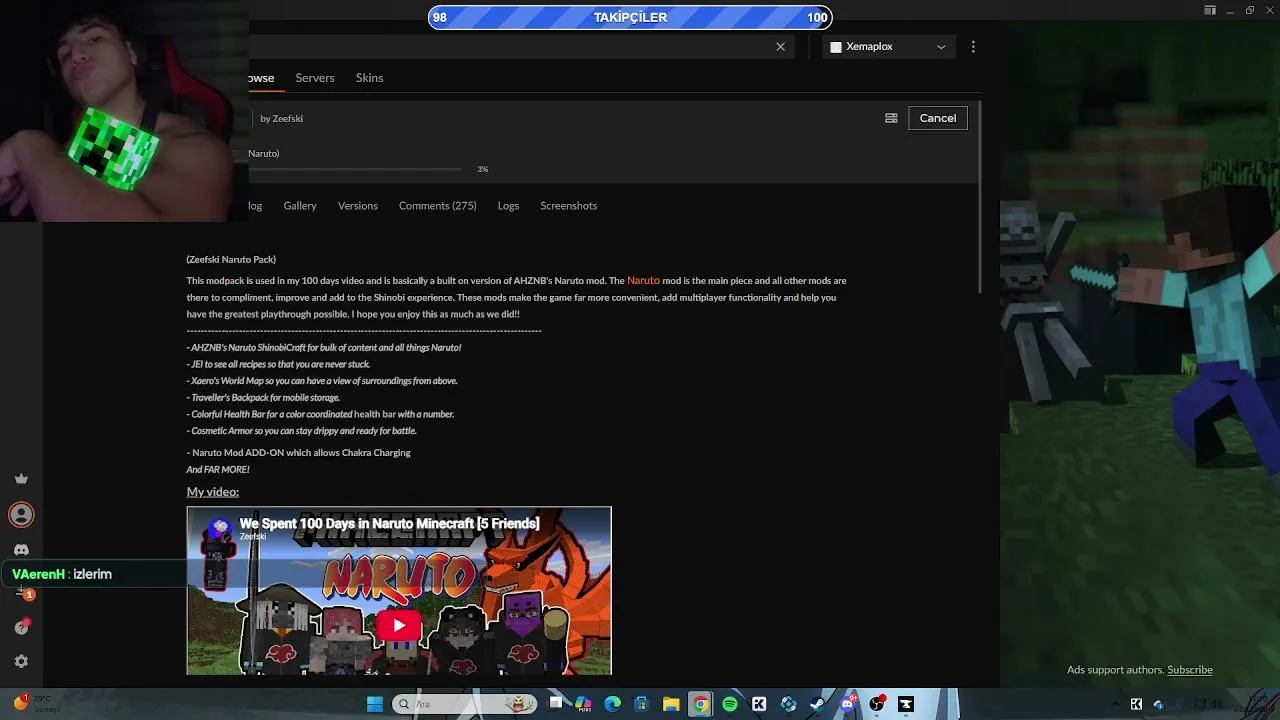1280x720 pixels.
Task: Play the embedded YouTube video
Action: [x=399, y=626]
